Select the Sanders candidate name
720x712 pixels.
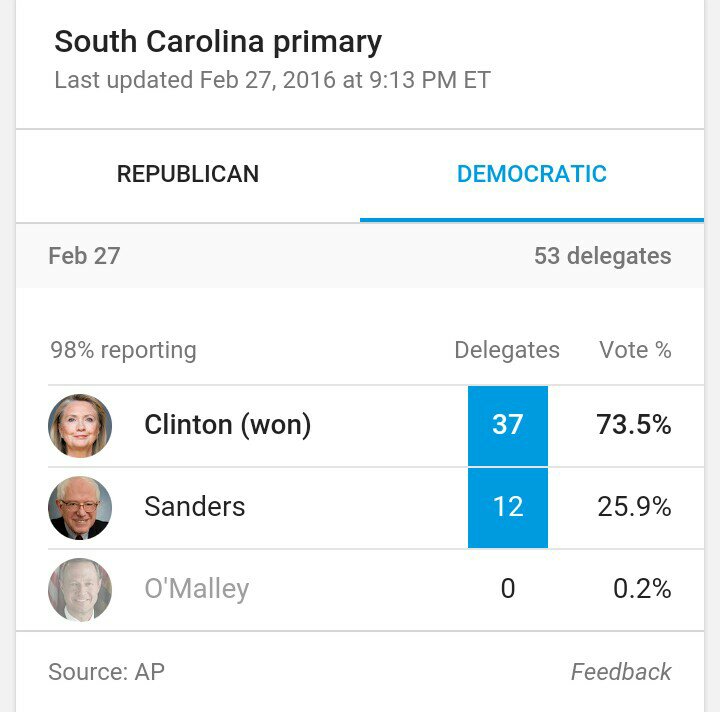pyautogui.click(x=195, y=507)
